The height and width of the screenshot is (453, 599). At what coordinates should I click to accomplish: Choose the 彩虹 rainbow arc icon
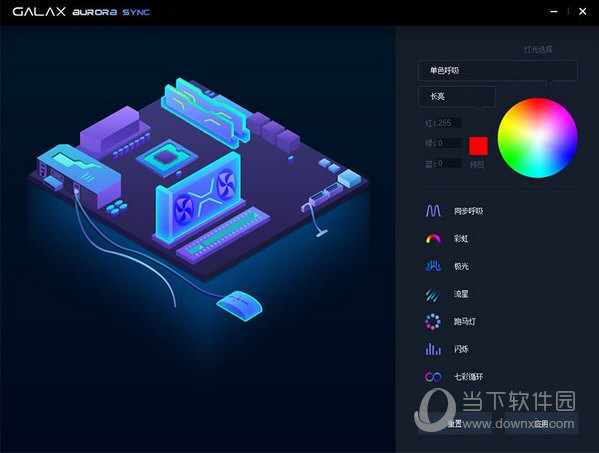click(433, 239)
